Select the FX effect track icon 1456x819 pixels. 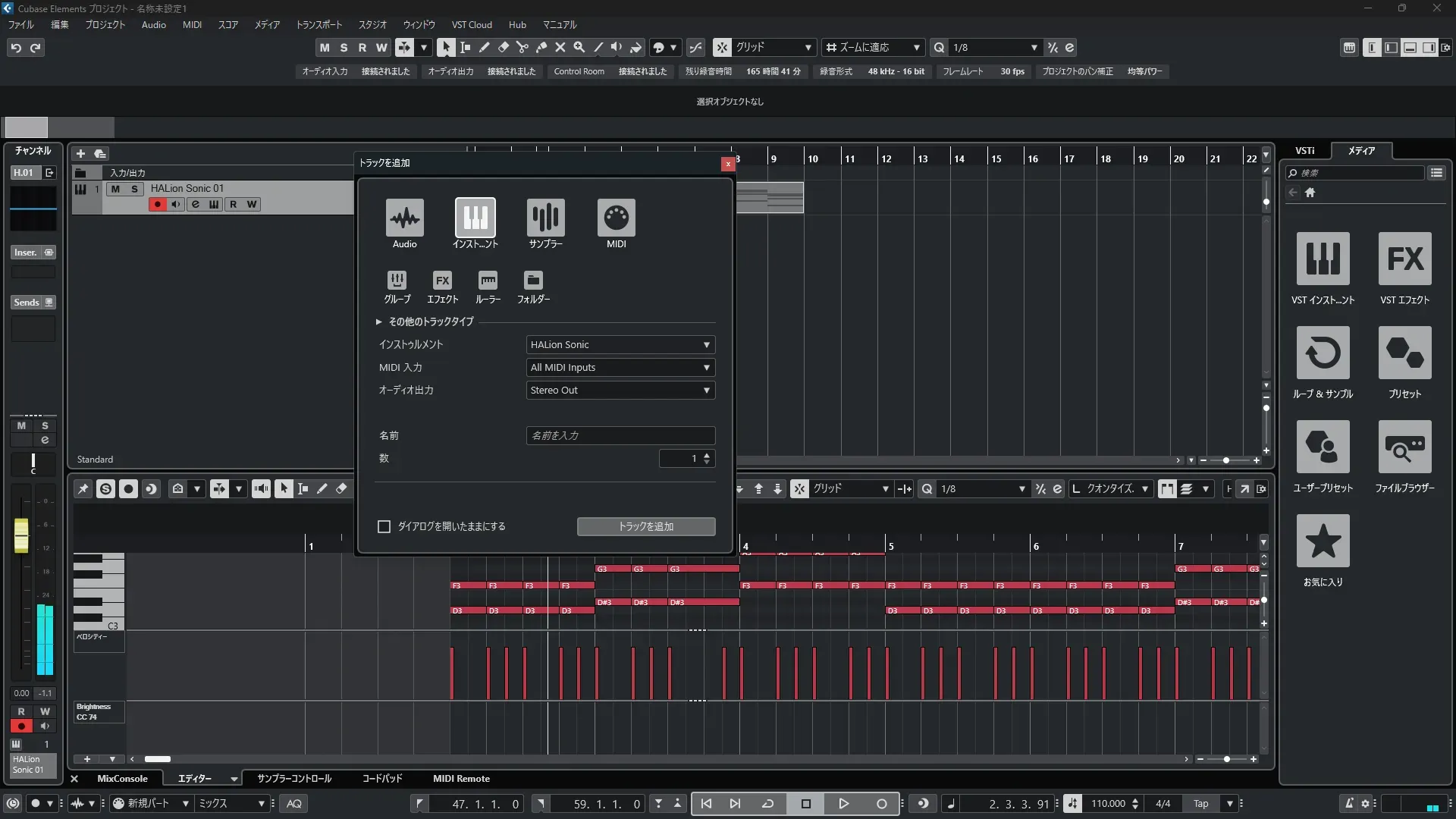tap(442, 281)
